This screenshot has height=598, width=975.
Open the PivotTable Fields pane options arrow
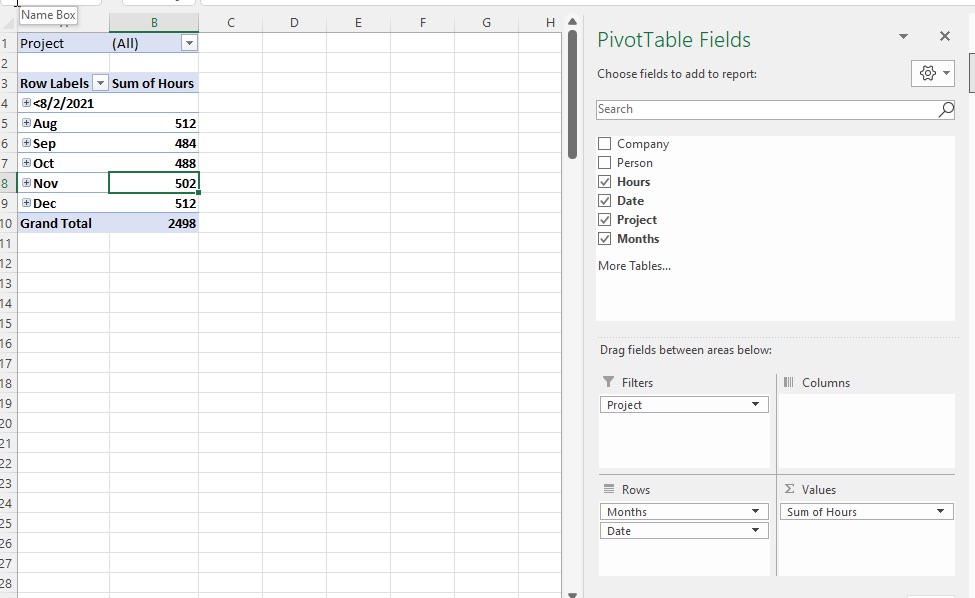tap(902, 36)
